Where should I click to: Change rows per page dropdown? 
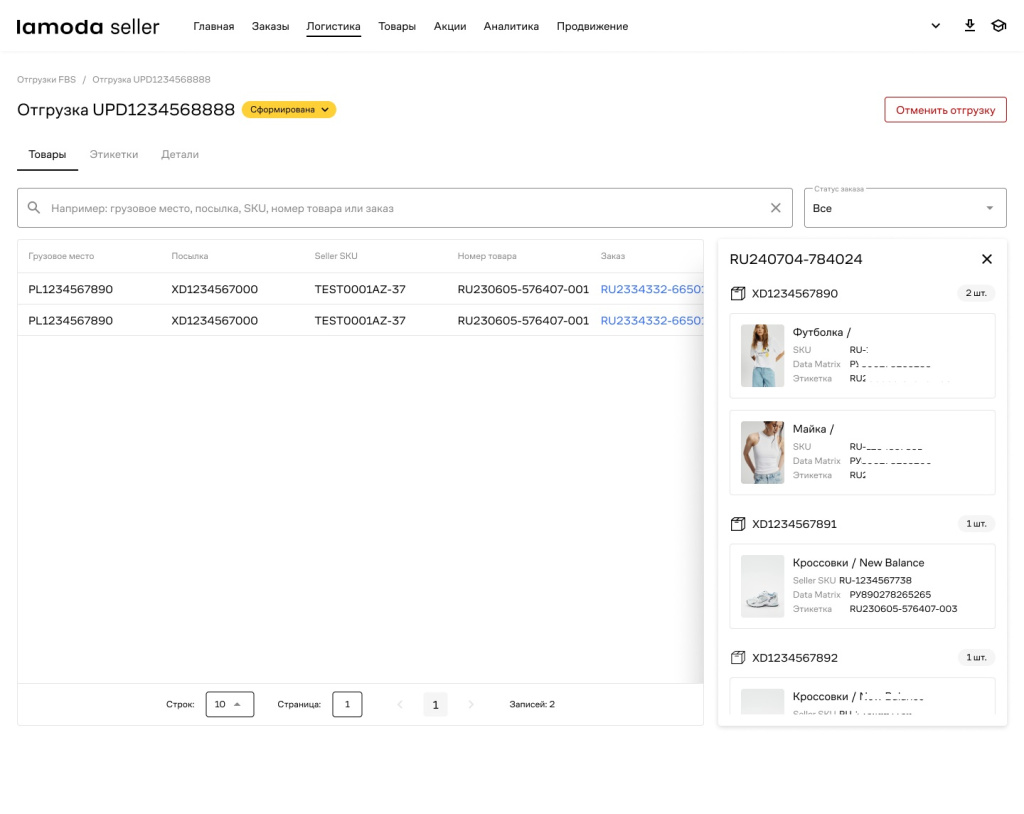(x=229, y=704)
